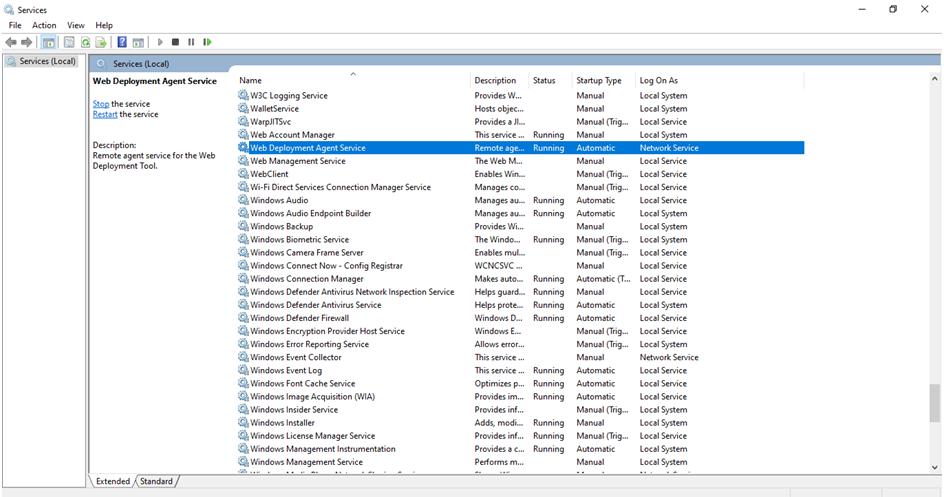944x497 pixels.
Task: Click the Pause Service toolbar icon
Action: (x=191, y=42)
